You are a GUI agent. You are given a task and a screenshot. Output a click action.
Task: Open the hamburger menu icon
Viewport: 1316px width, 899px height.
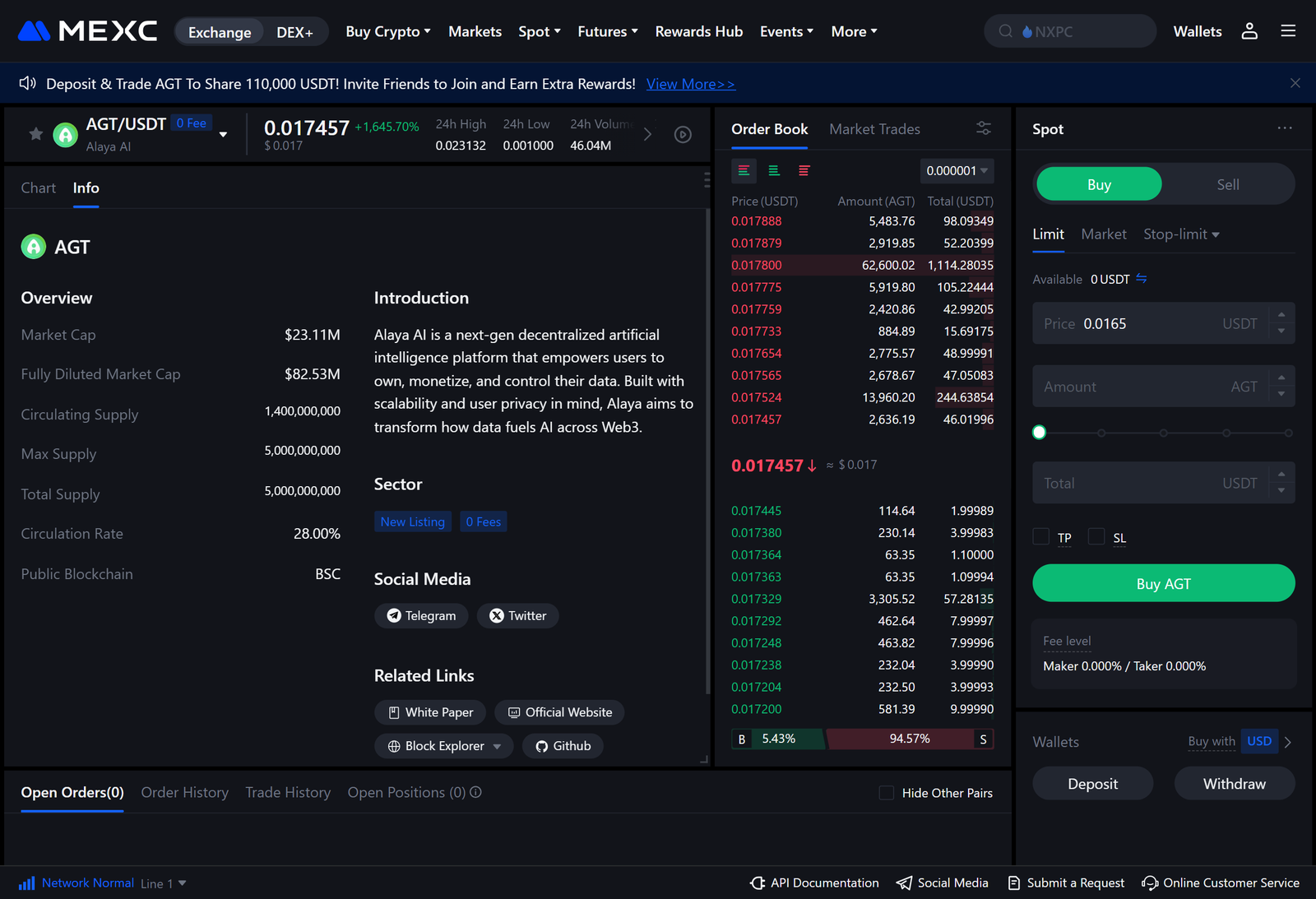tap(1288, 31)
